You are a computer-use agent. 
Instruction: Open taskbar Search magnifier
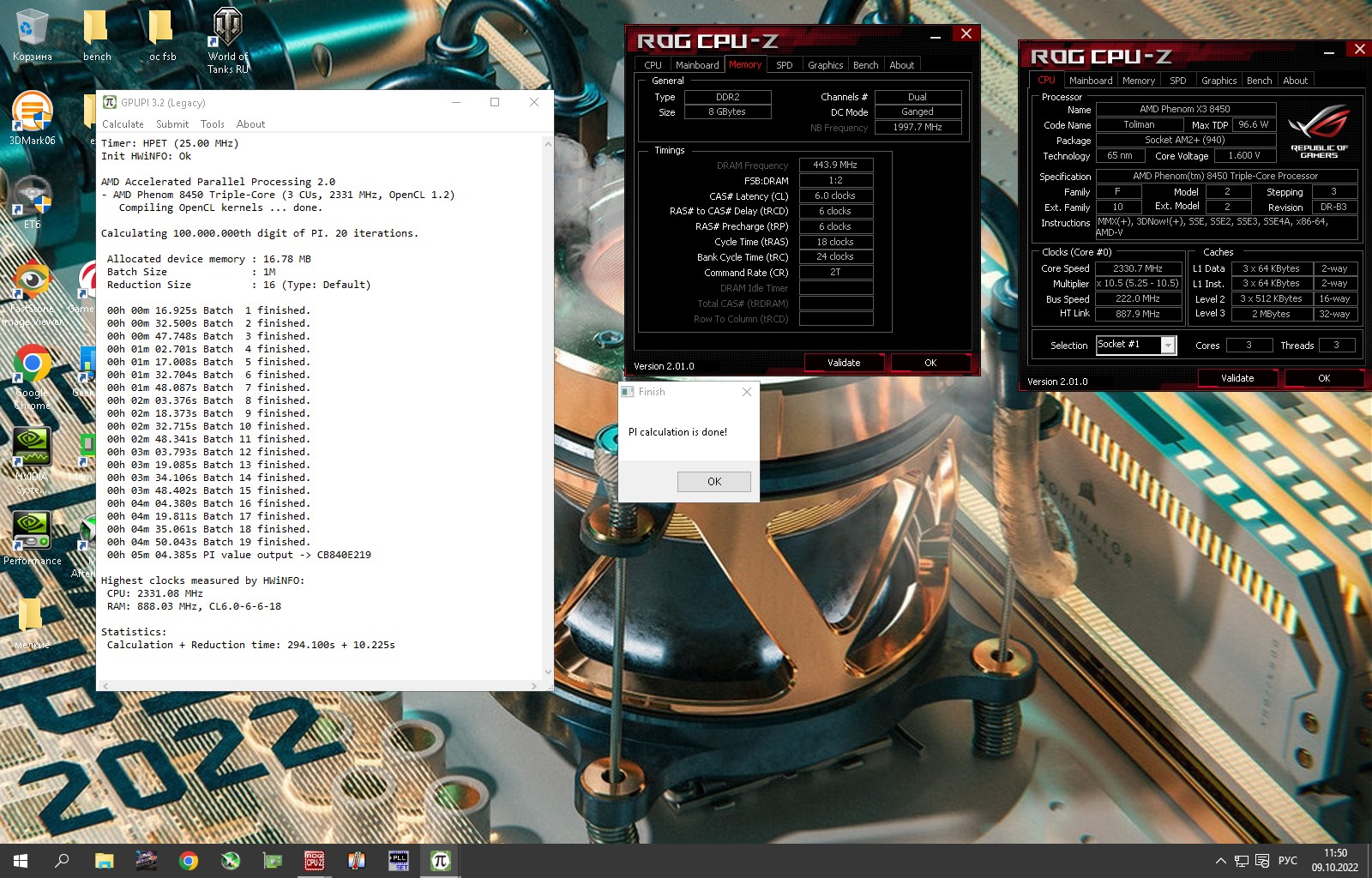(62, 861)
